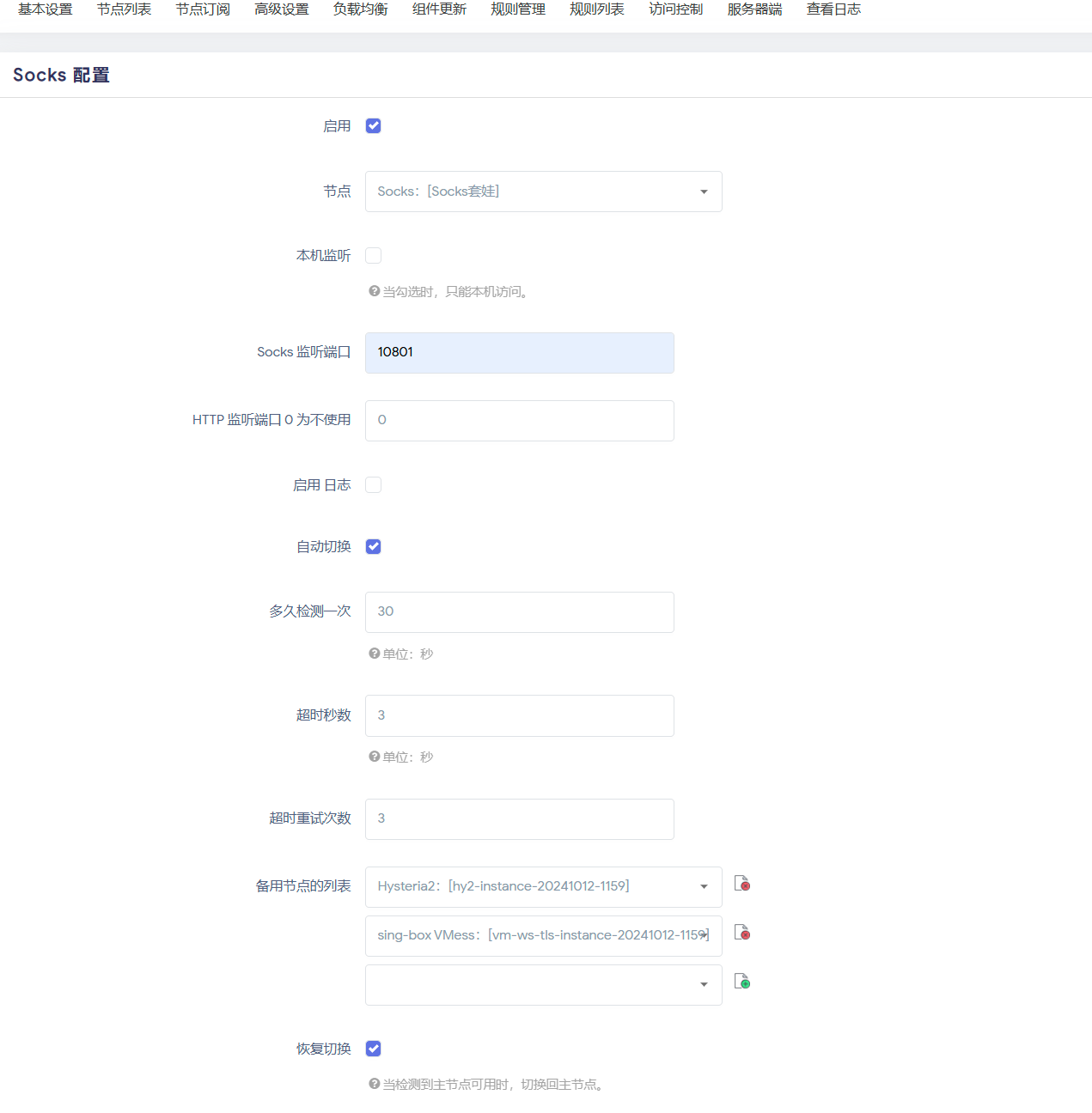Screen dimensions: 1092x1113
Task: Click help icon below 多久检测一次 field
Action: (374, 654)
